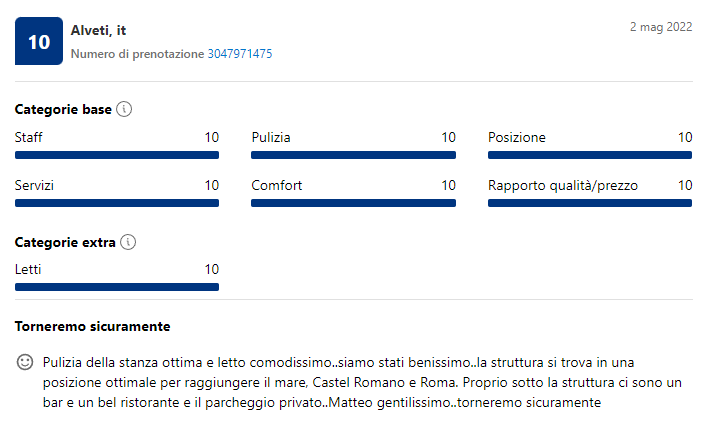Click the review title Torneremo sicuramente

click(x=92, y=326)
